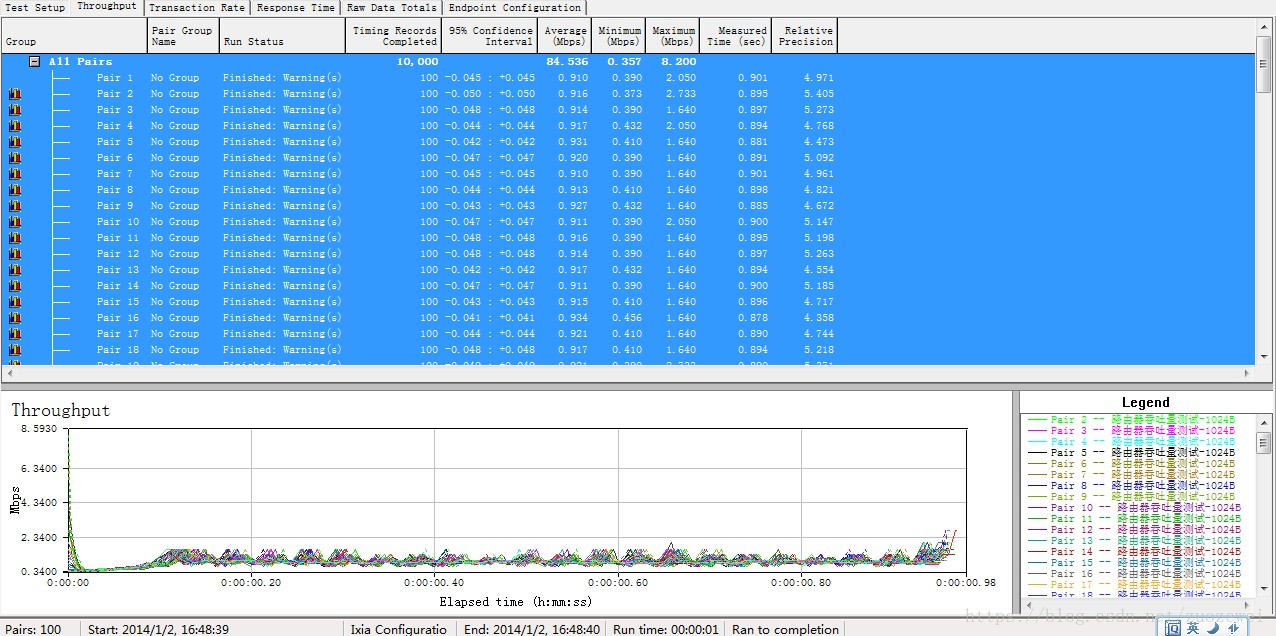Click the Relative Precision column header
Viewport: 1276px width, 636px height.
(x=804, y=36)
